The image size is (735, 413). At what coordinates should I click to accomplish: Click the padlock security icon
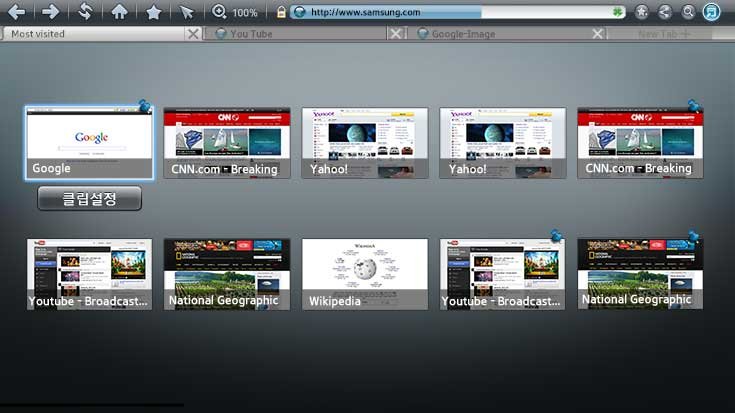pos(281,12)
